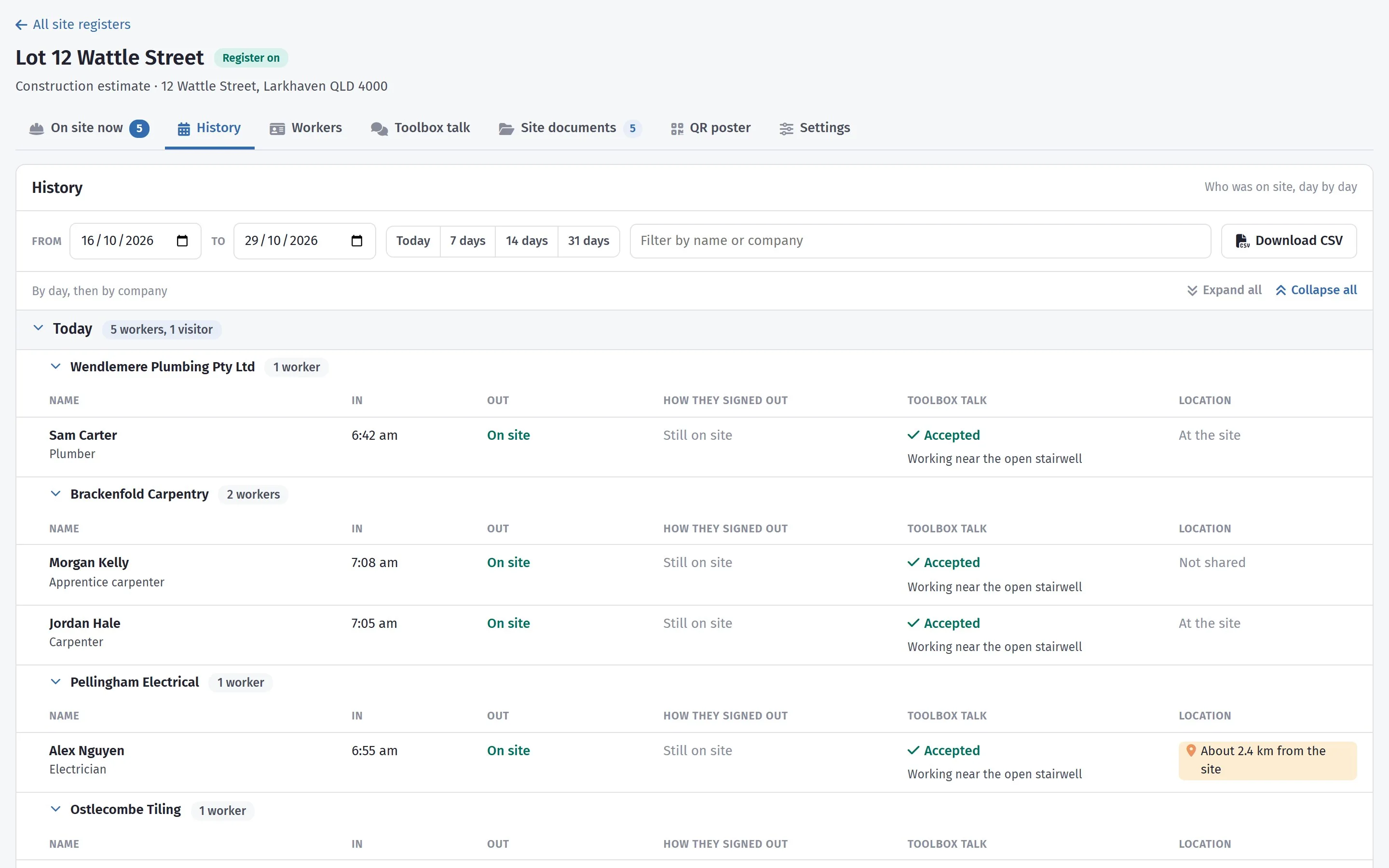Click the calendar icon on the History tab
Viewport: 1389px width, 868px height.
click(184, 129)
